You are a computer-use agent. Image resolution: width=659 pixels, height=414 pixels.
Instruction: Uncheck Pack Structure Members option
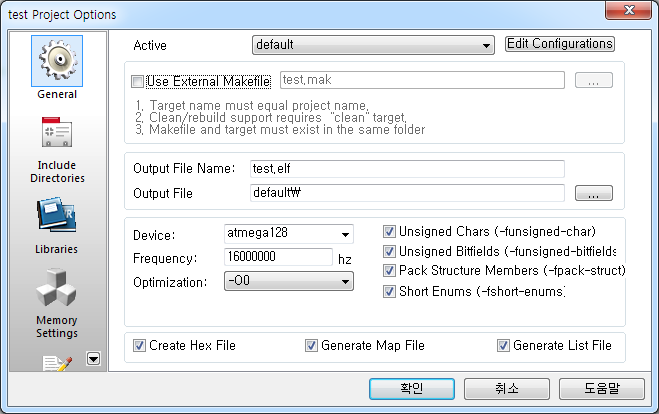391,271
